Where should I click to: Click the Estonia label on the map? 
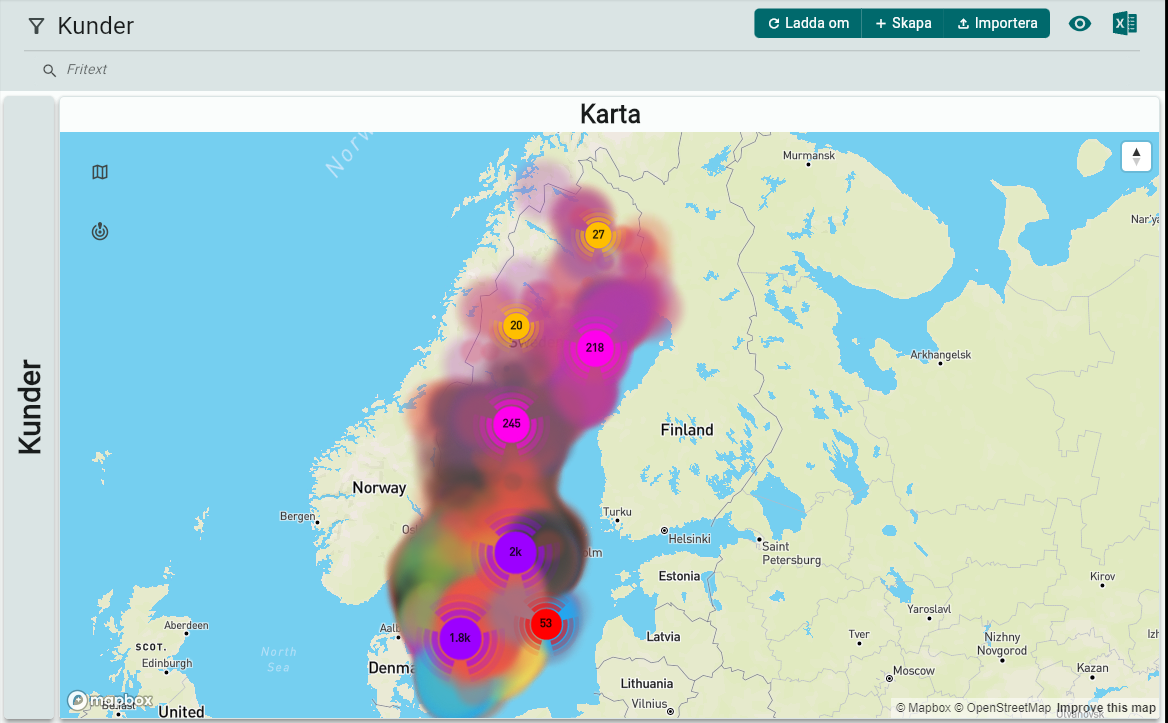pos(679,576)
